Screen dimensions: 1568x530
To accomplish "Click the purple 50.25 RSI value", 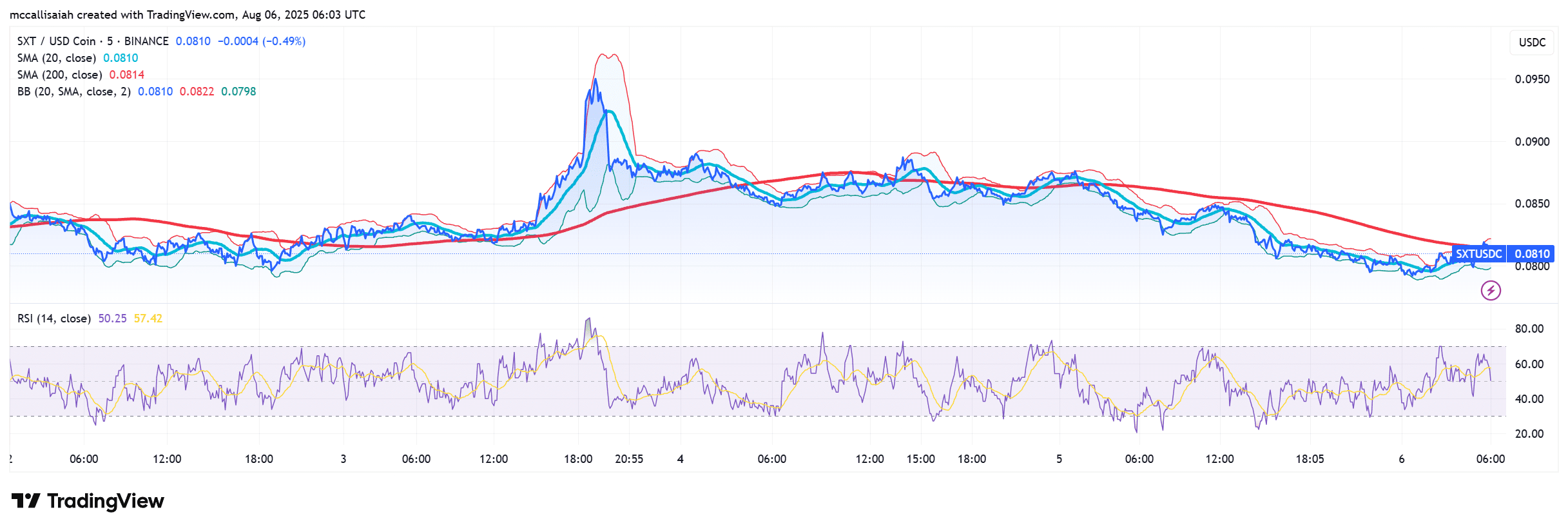I will coord(112,319).
